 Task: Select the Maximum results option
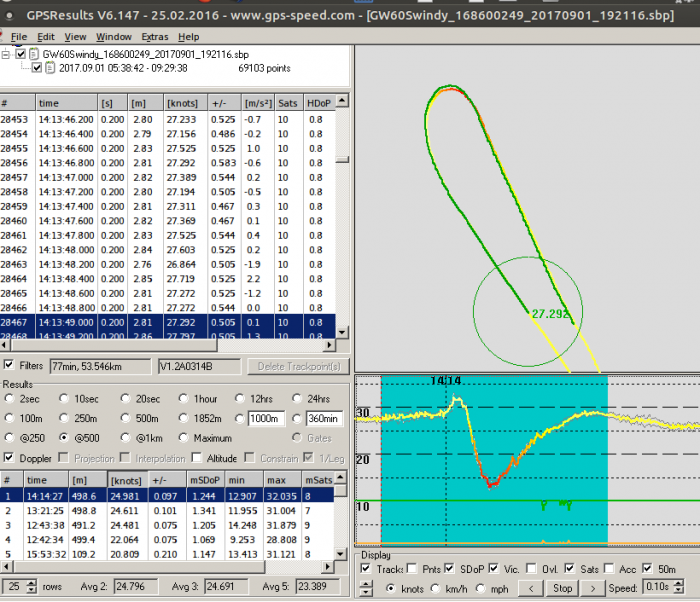click(x=183, y=438)
